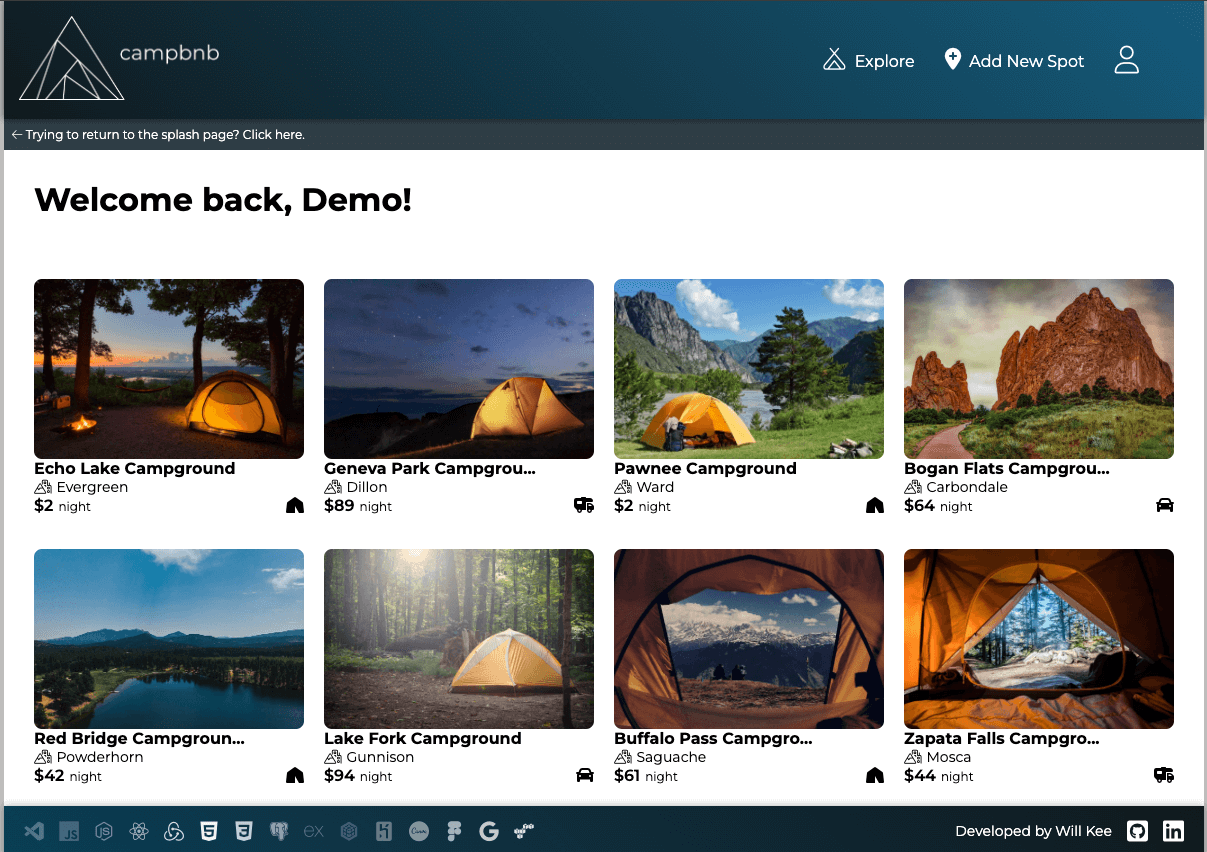Open the Echo Lake Campground photo

click(169, 369)
